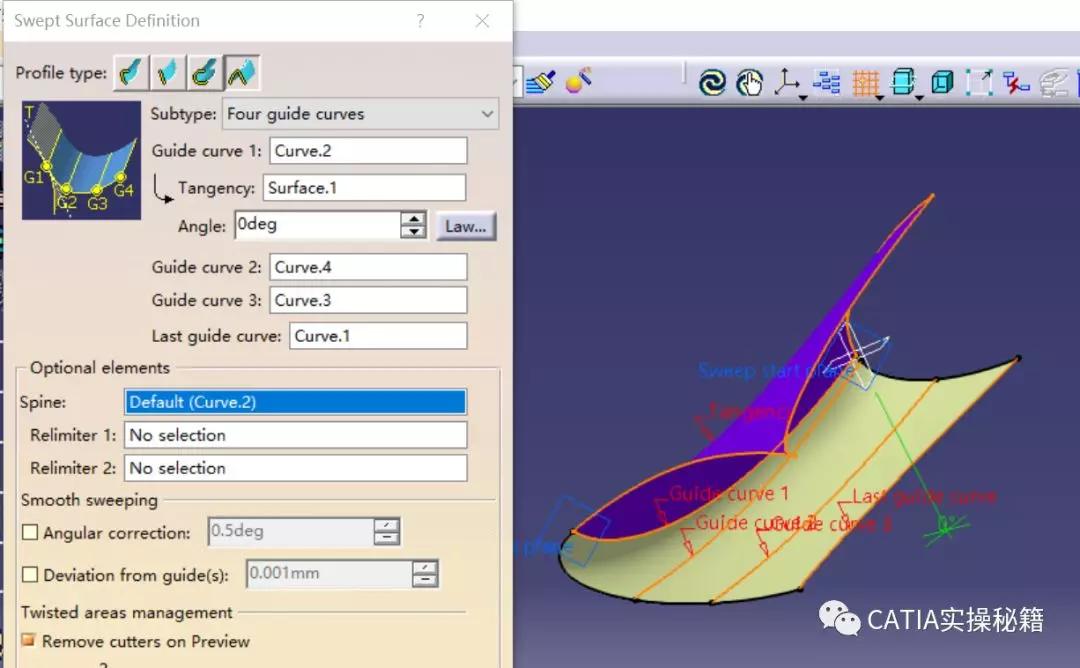
Task: Click the orange grid toolbar icon
Action: pyautogui.click(x=866, y=83)
